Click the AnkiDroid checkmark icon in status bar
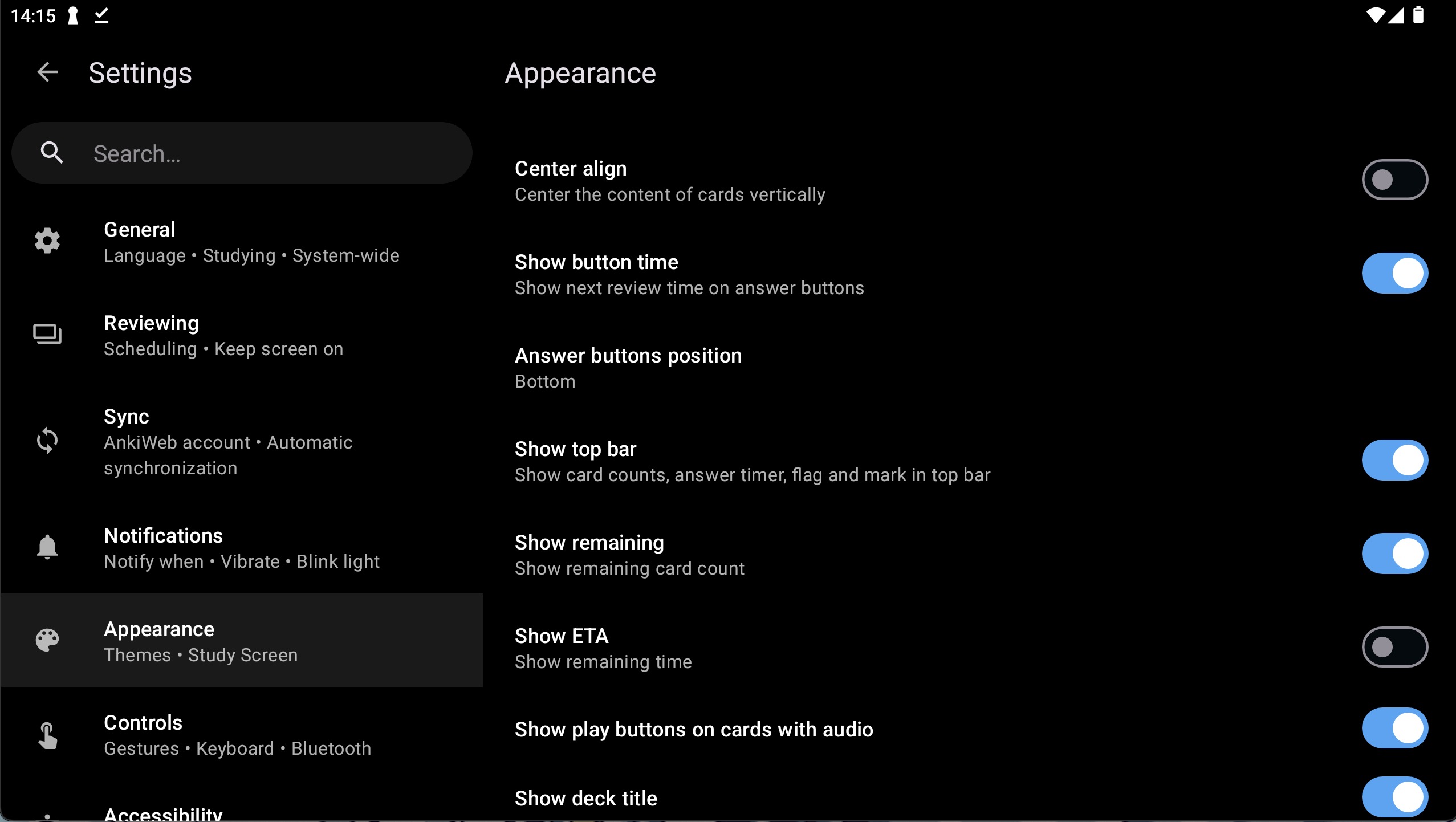The width and height of the screenshot is (1456, 822). pyautogui.click(x=101, y=16)
